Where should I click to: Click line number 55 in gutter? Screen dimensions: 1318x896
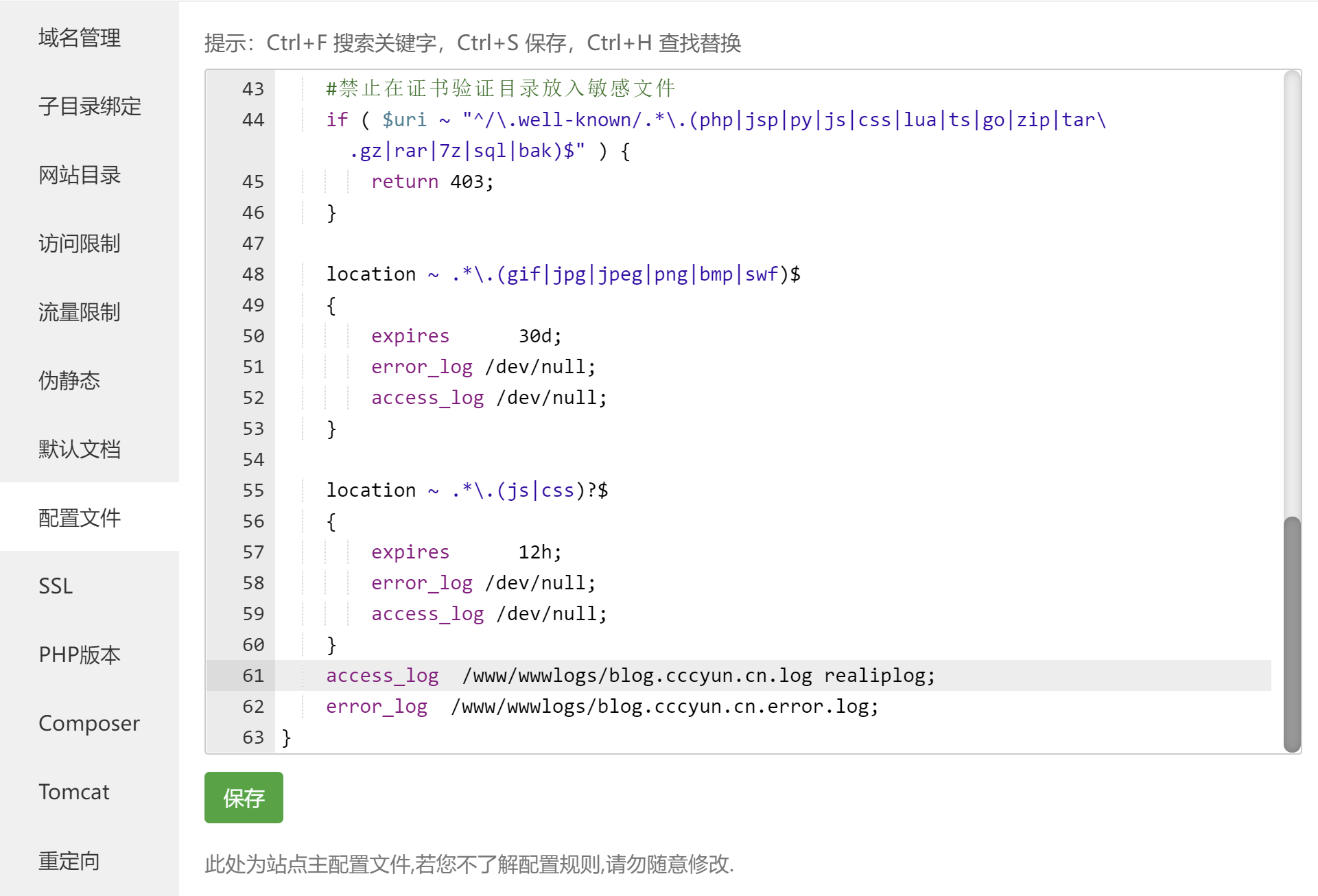tap(252, 491)
